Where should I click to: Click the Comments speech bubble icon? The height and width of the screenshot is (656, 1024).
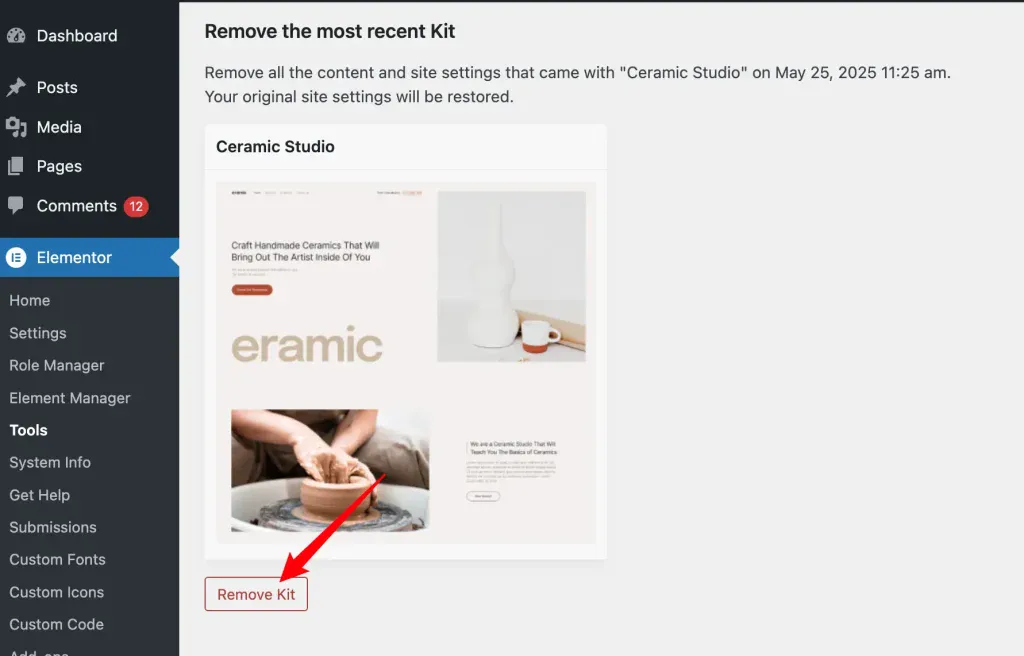[16, 206]
